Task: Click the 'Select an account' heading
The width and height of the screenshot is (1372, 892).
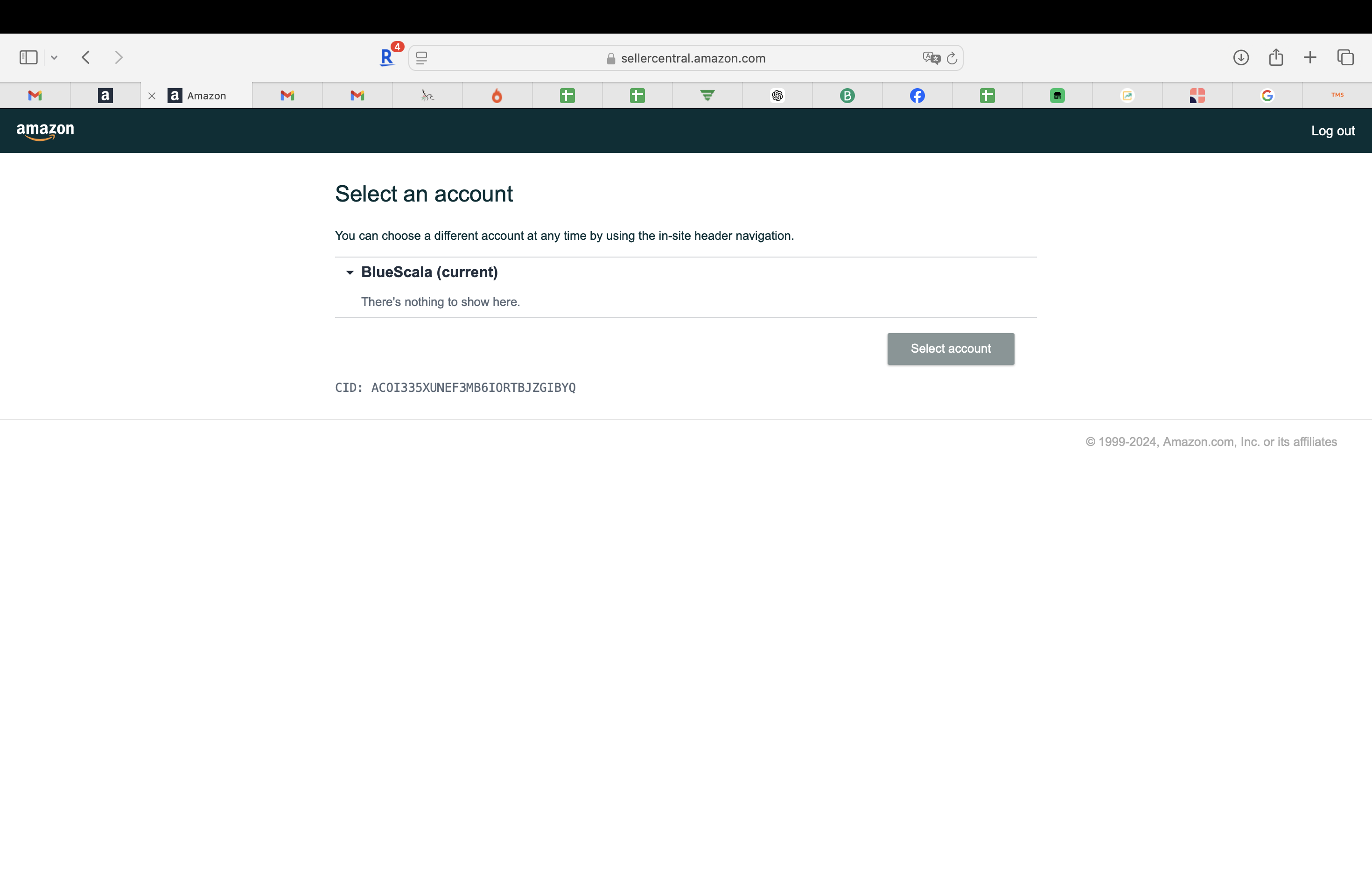Action: coord(424,194)
